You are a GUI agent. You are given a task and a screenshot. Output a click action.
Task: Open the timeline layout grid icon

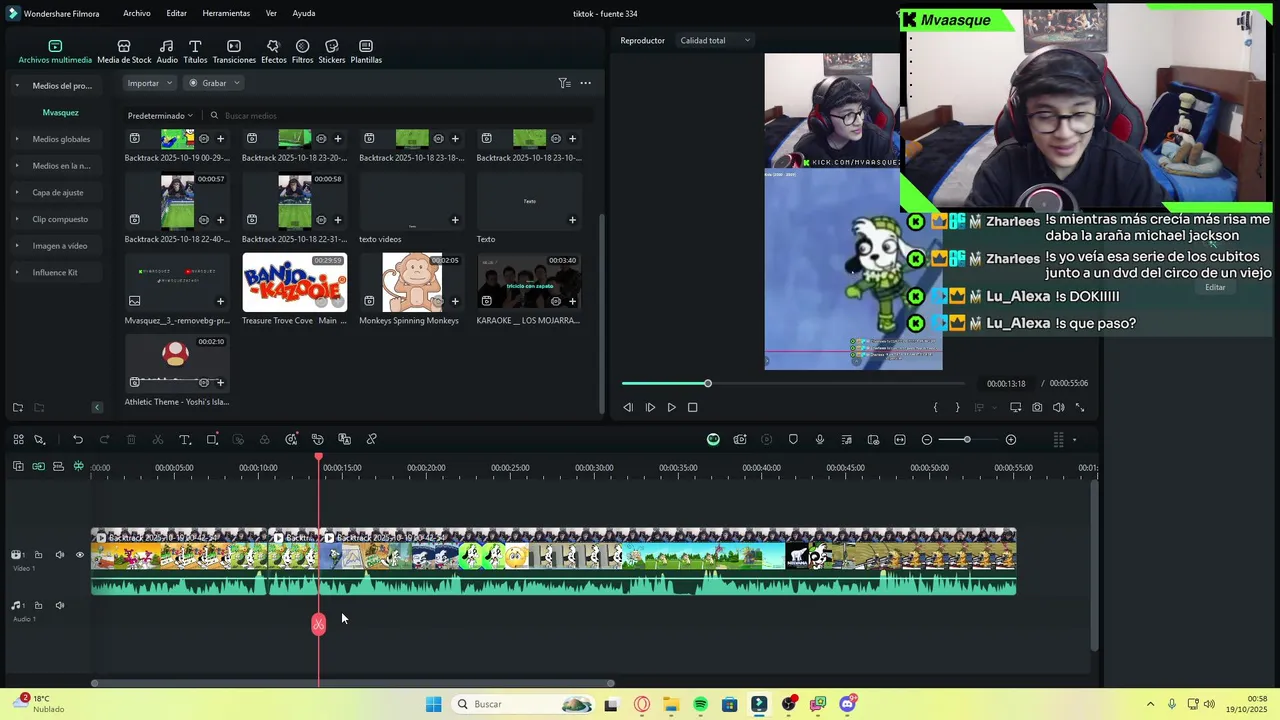pyautogui.click(x=18, y=440)
